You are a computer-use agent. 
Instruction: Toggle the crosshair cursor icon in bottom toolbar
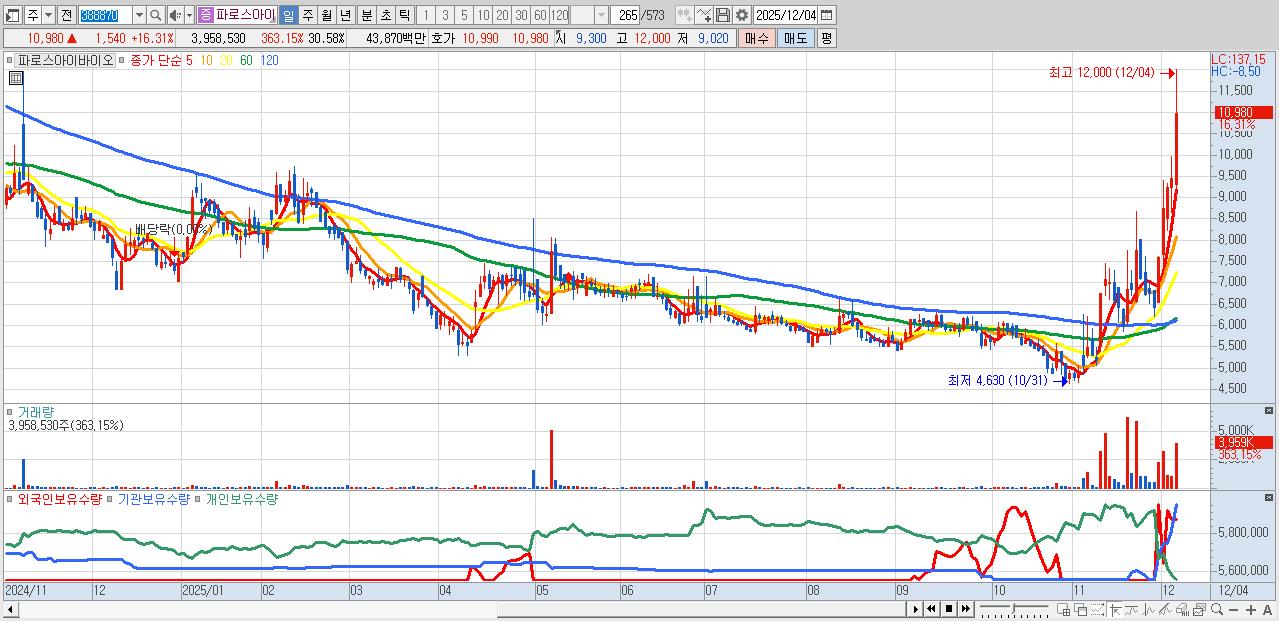pos(1115,609)
